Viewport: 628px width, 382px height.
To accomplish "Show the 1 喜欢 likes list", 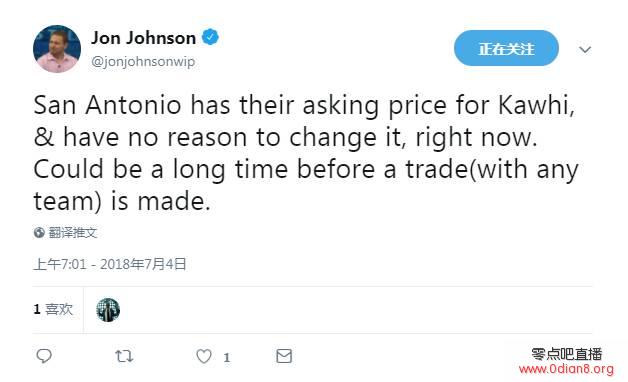I will click(x=53, y=309).
